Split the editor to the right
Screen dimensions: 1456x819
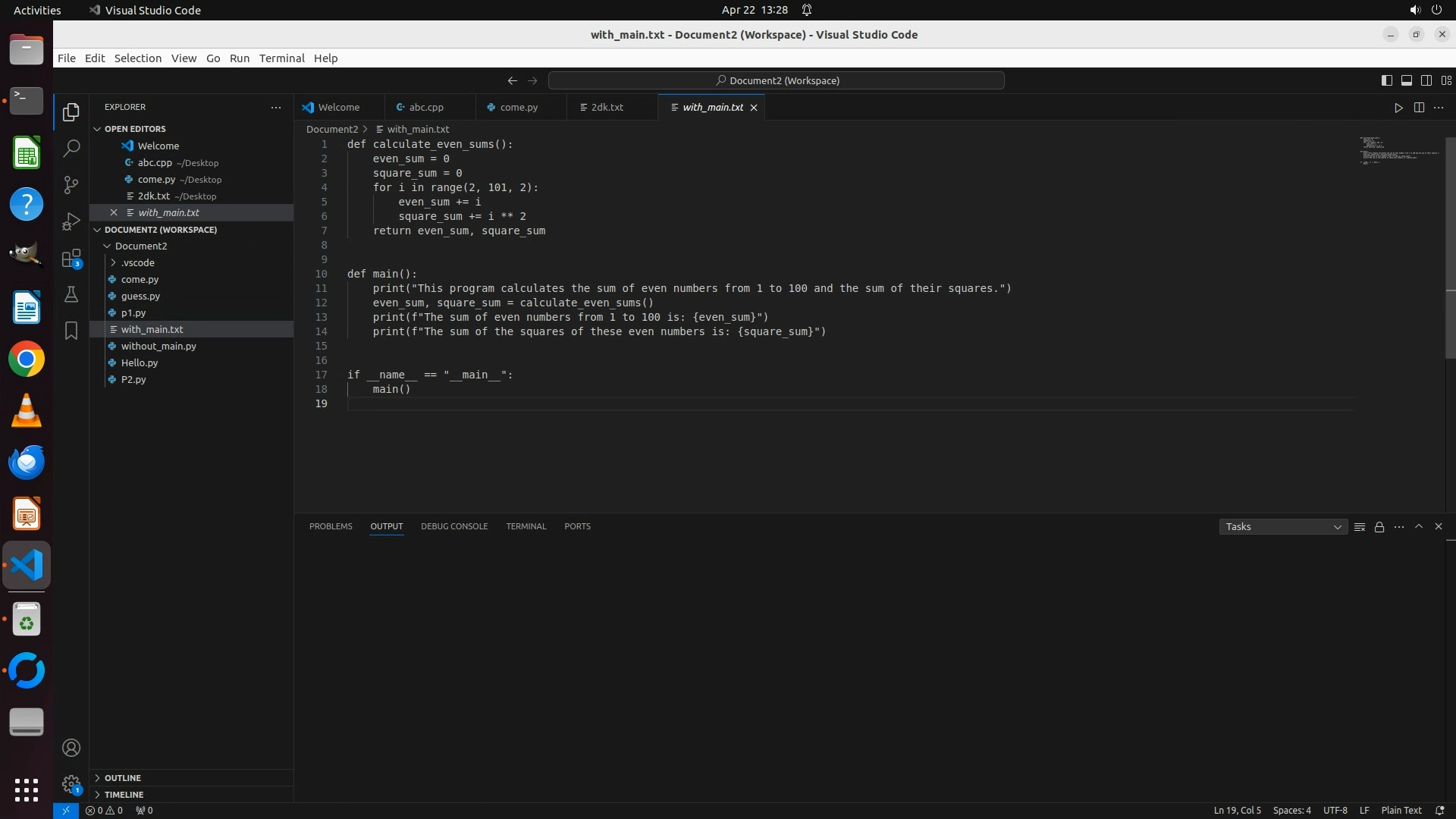(1419, 108)
